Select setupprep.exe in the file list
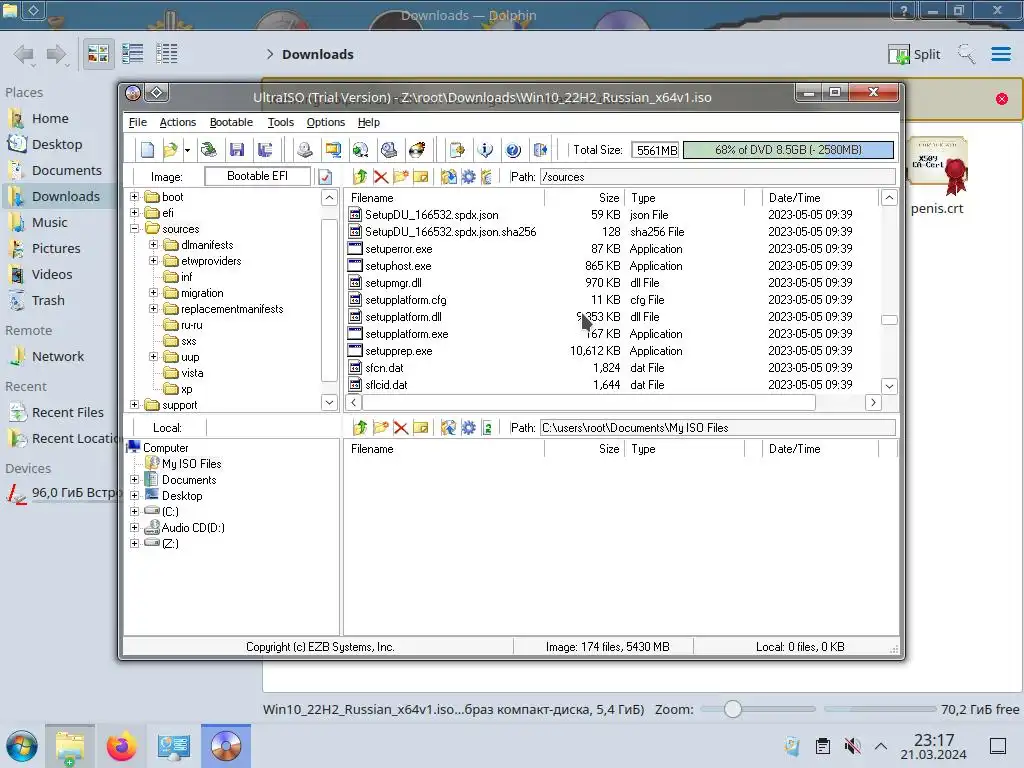This screenshot has width=1024, height=768. click(398, 351)
